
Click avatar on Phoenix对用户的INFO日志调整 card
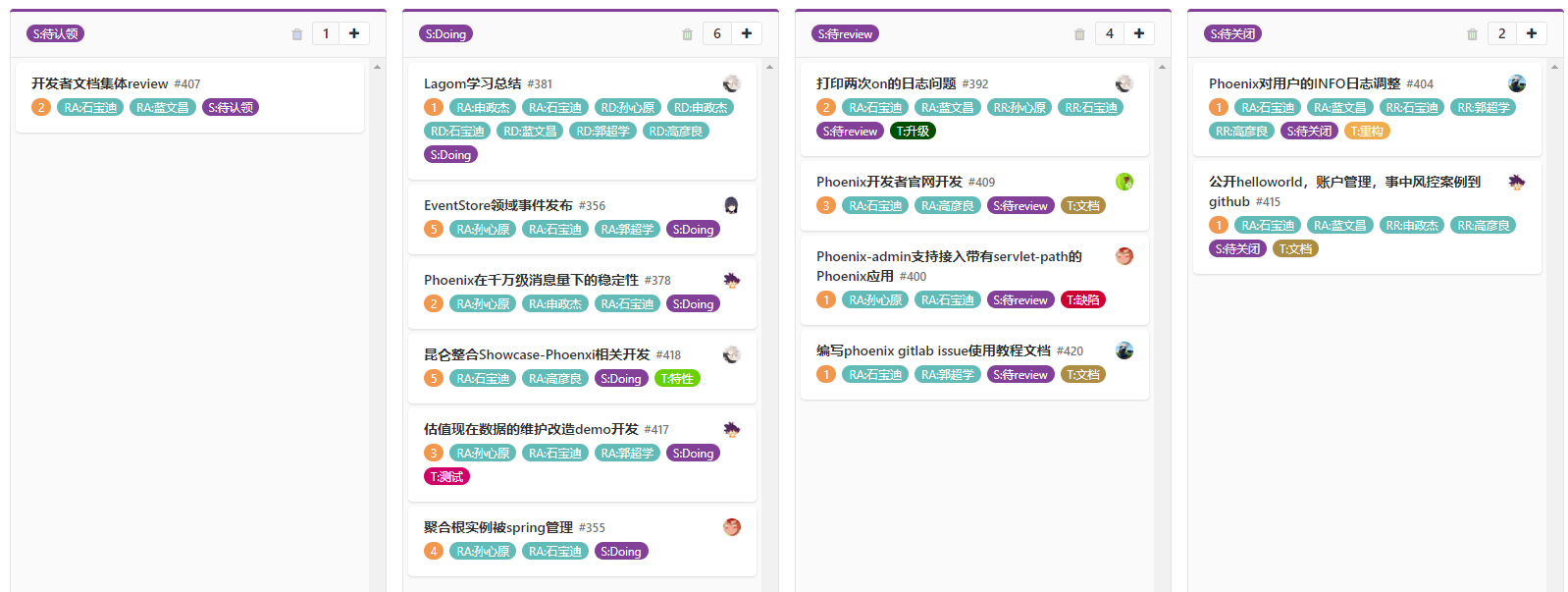click(x=1517, y=83)
